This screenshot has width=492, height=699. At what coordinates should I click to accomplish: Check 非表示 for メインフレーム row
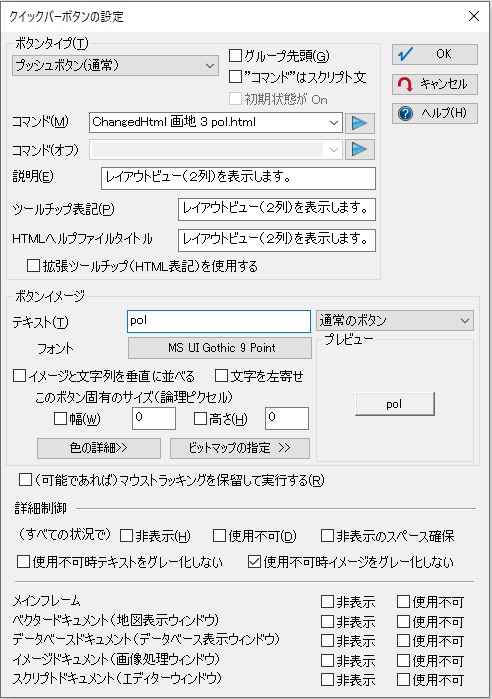tap(327, 602)
